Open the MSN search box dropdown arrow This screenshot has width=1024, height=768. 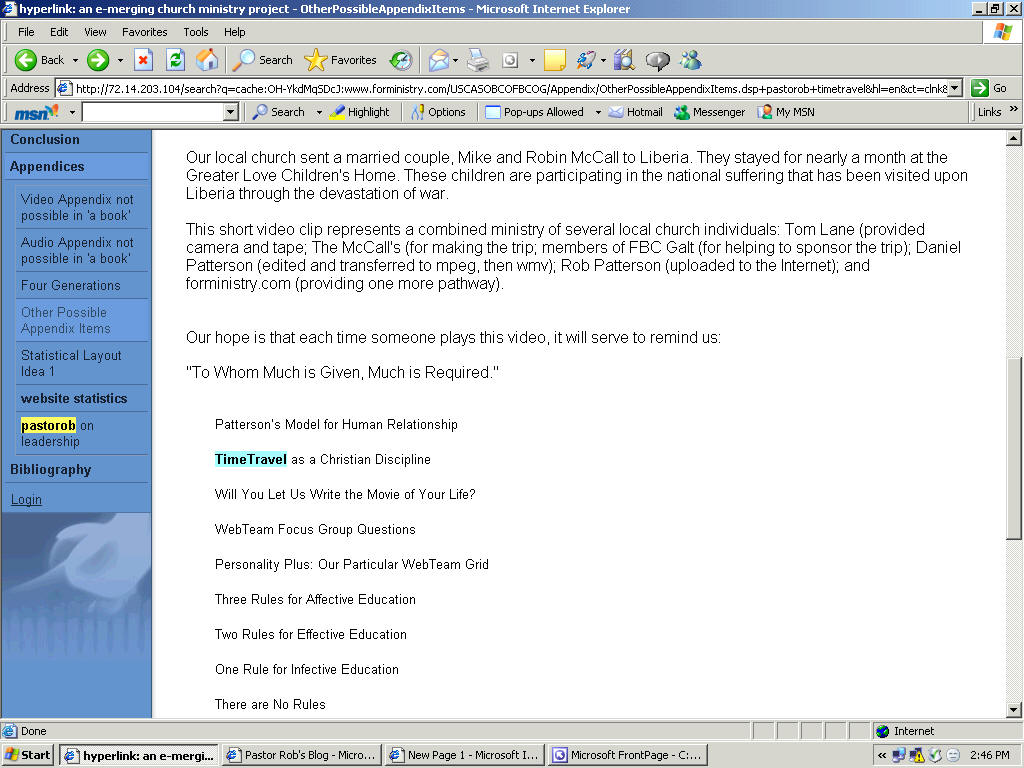231,112
